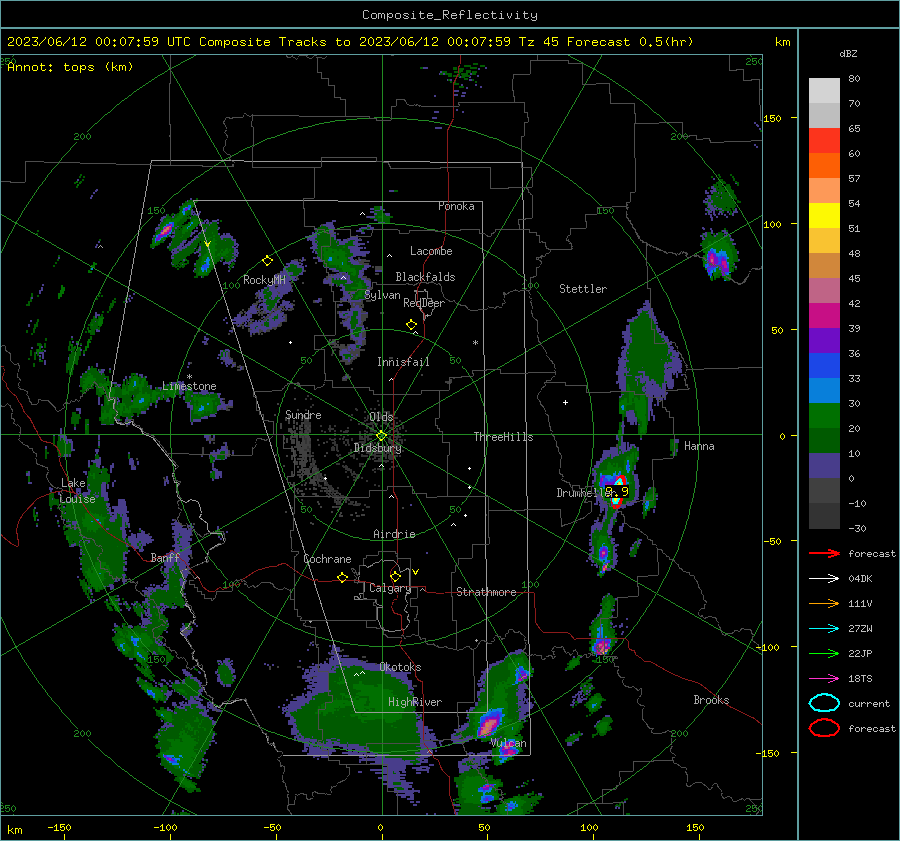The height and width of the screenshot is (841, 900).
Task: Click the RedDeer city label
Action: tap(424, 303)
